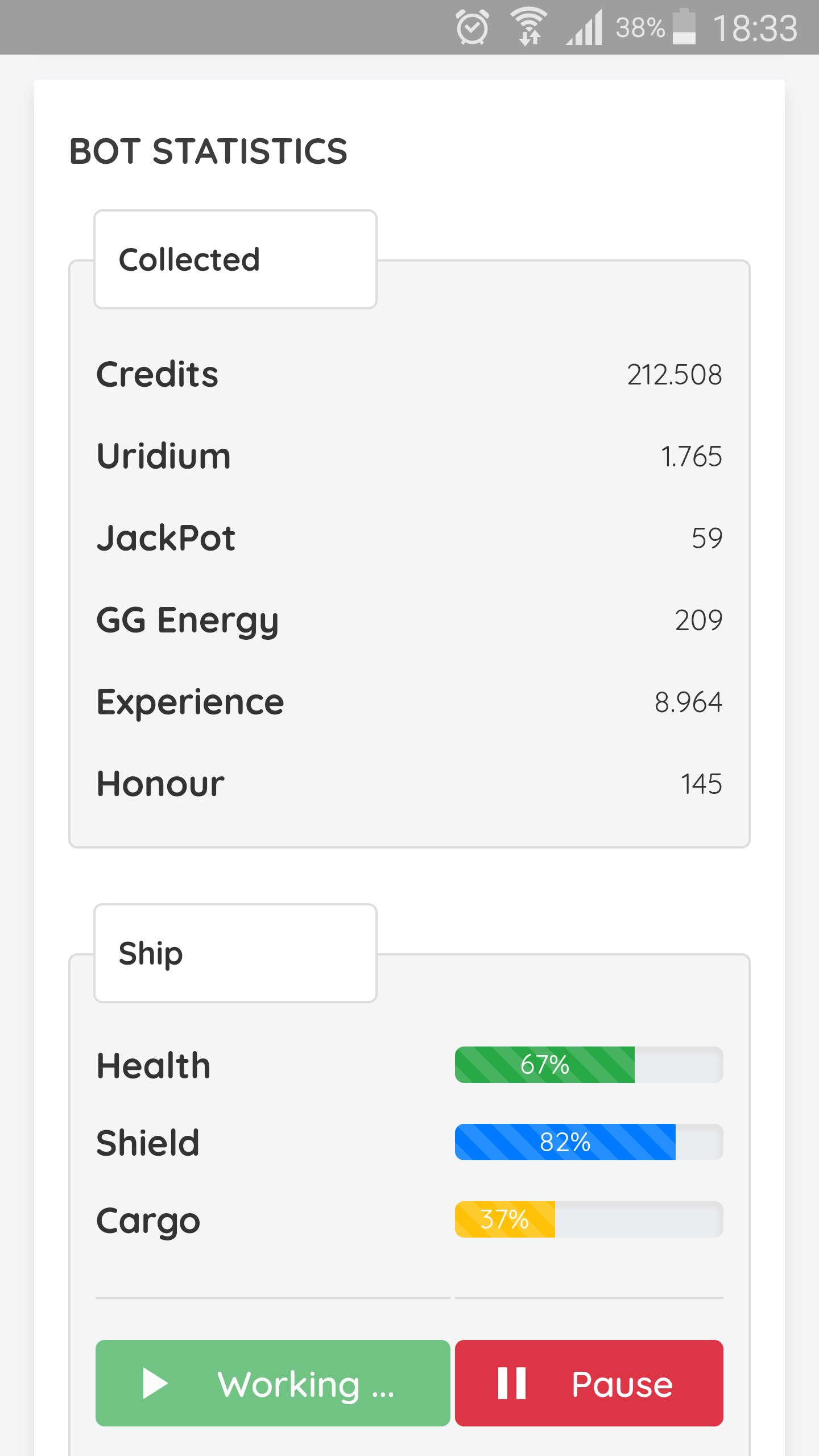Click the Working ... green button

click(273, 1383)
